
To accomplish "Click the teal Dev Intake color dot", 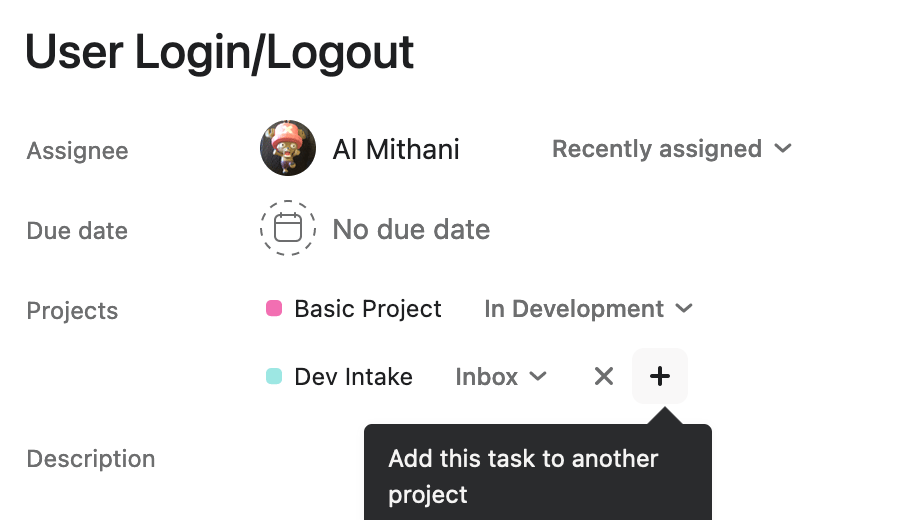I will point(274,377).
